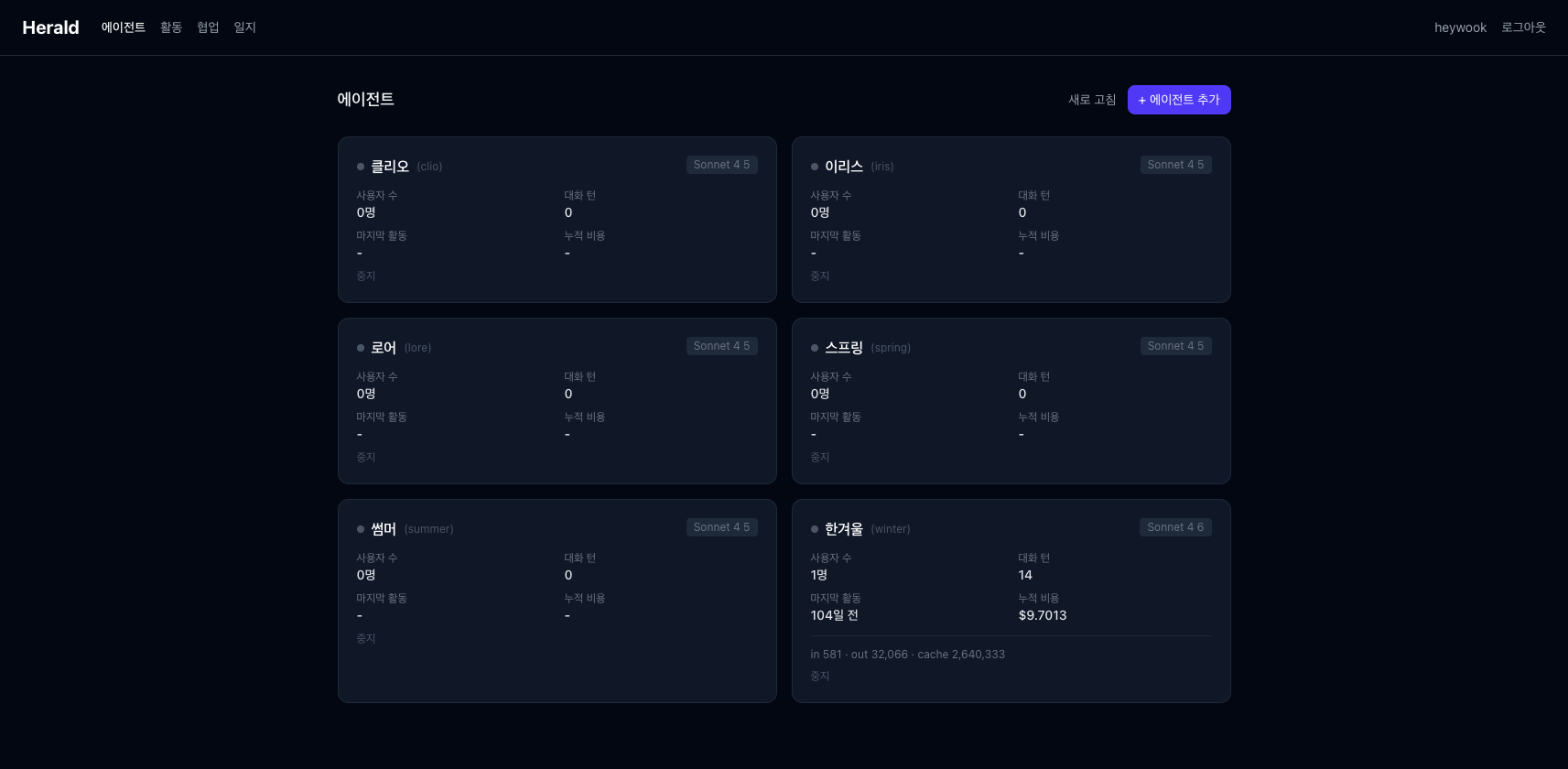Open the 일지 nav tab

pos(244,27)
